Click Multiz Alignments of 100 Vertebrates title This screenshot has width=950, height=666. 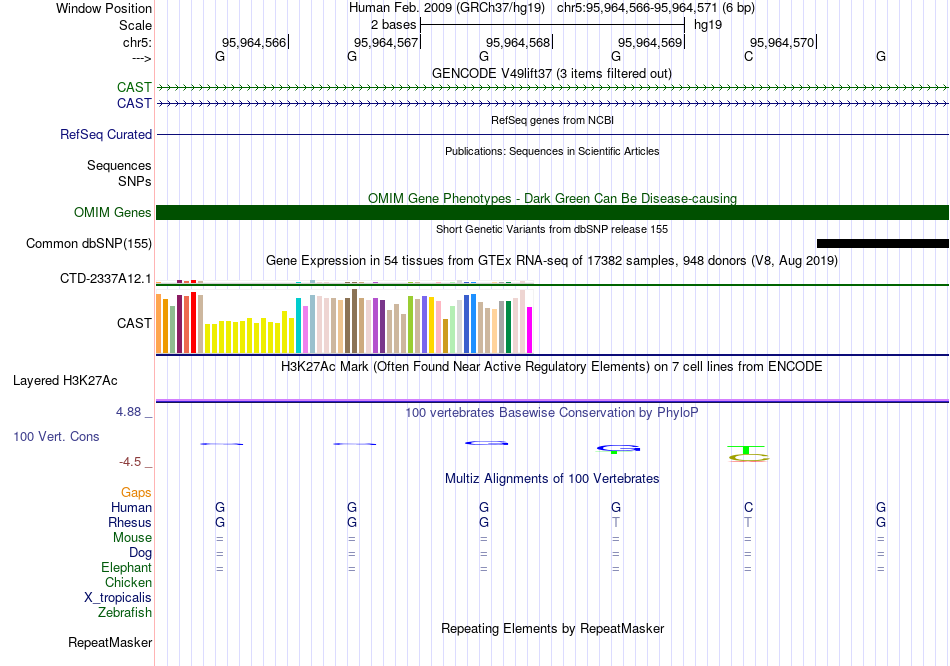point(552,479)
